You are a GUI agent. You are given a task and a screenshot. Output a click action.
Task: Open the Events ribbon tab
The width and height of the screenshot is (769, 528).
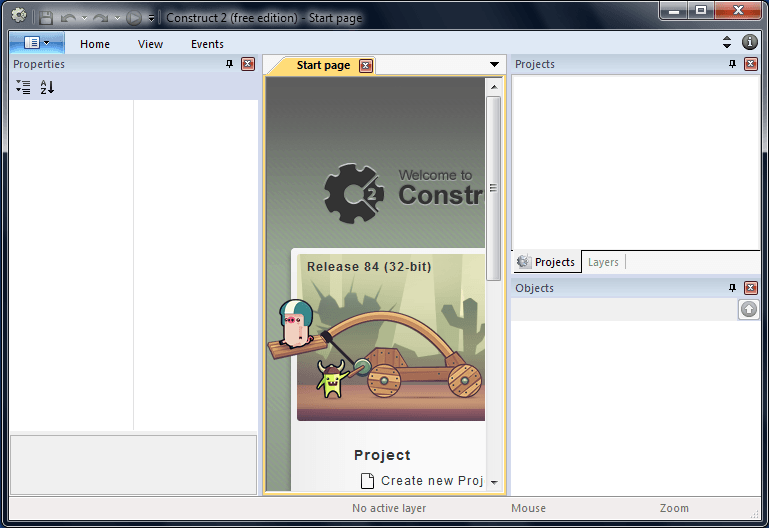point(207,44)
